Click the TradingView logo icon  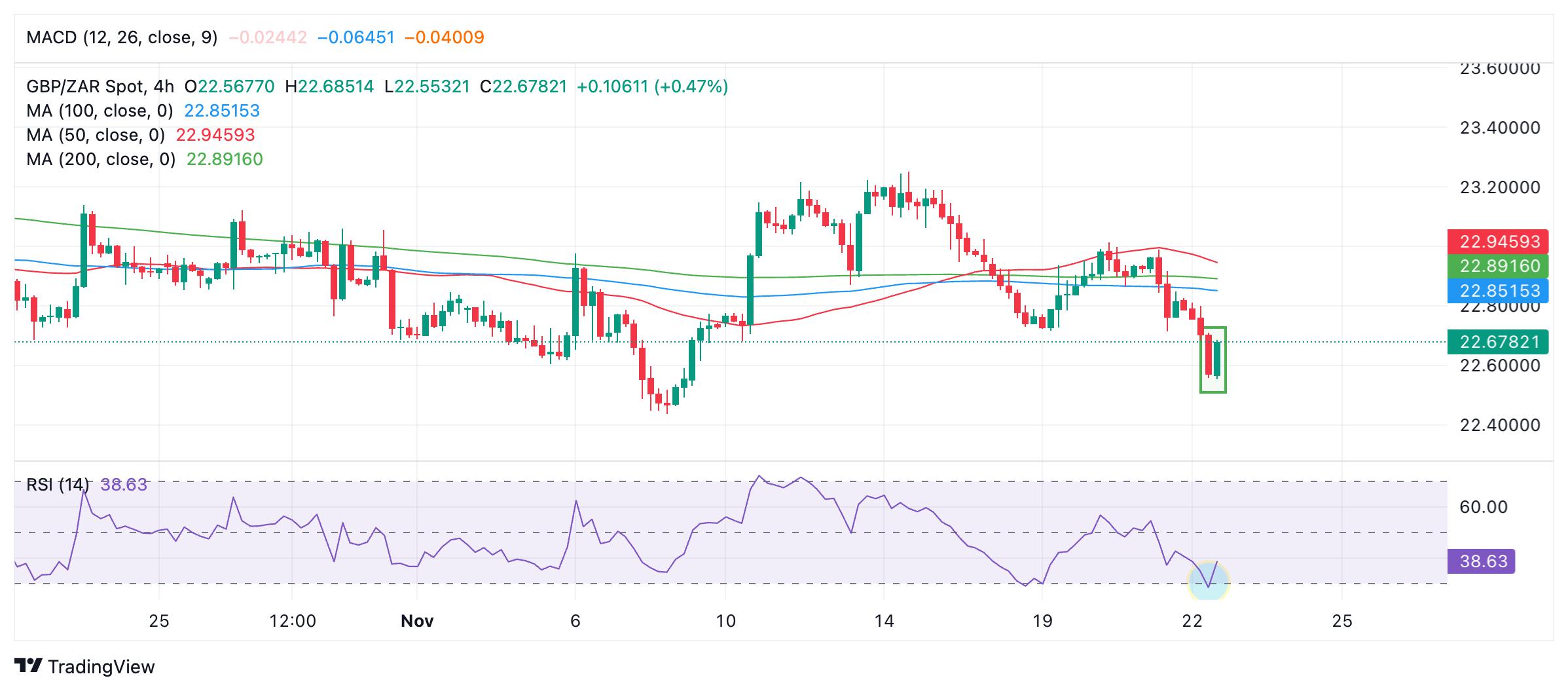click(28, 666)
